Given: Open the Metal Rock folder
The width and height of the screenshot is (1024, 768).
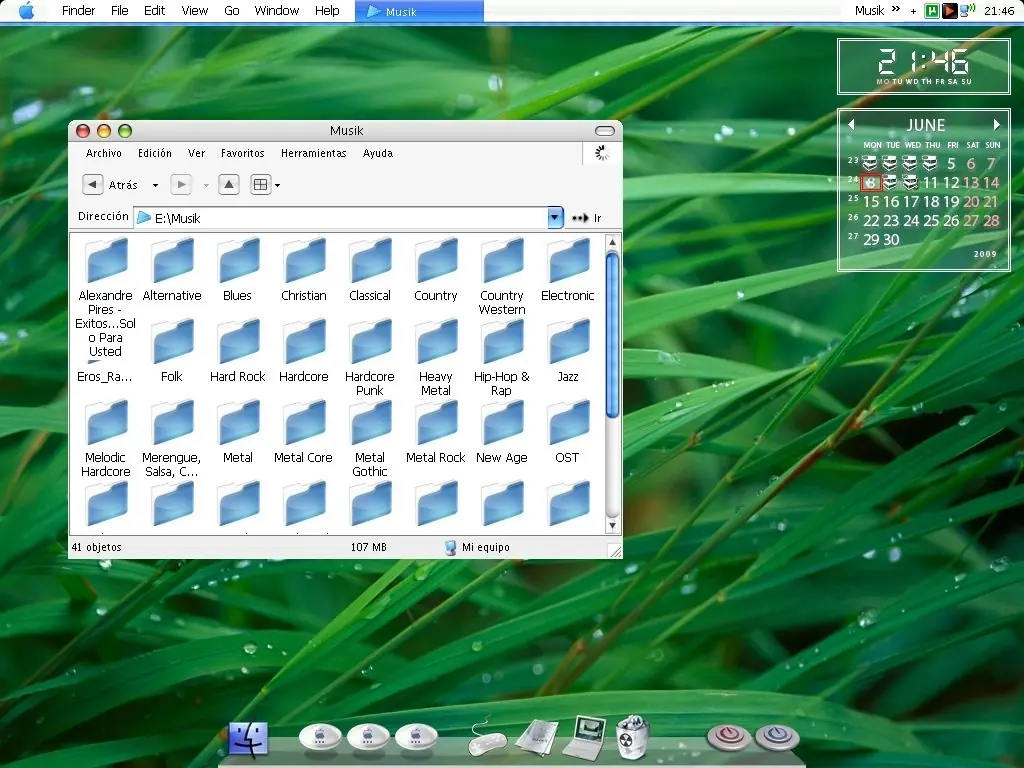Looking at the screenshot, I should (436, 432).
